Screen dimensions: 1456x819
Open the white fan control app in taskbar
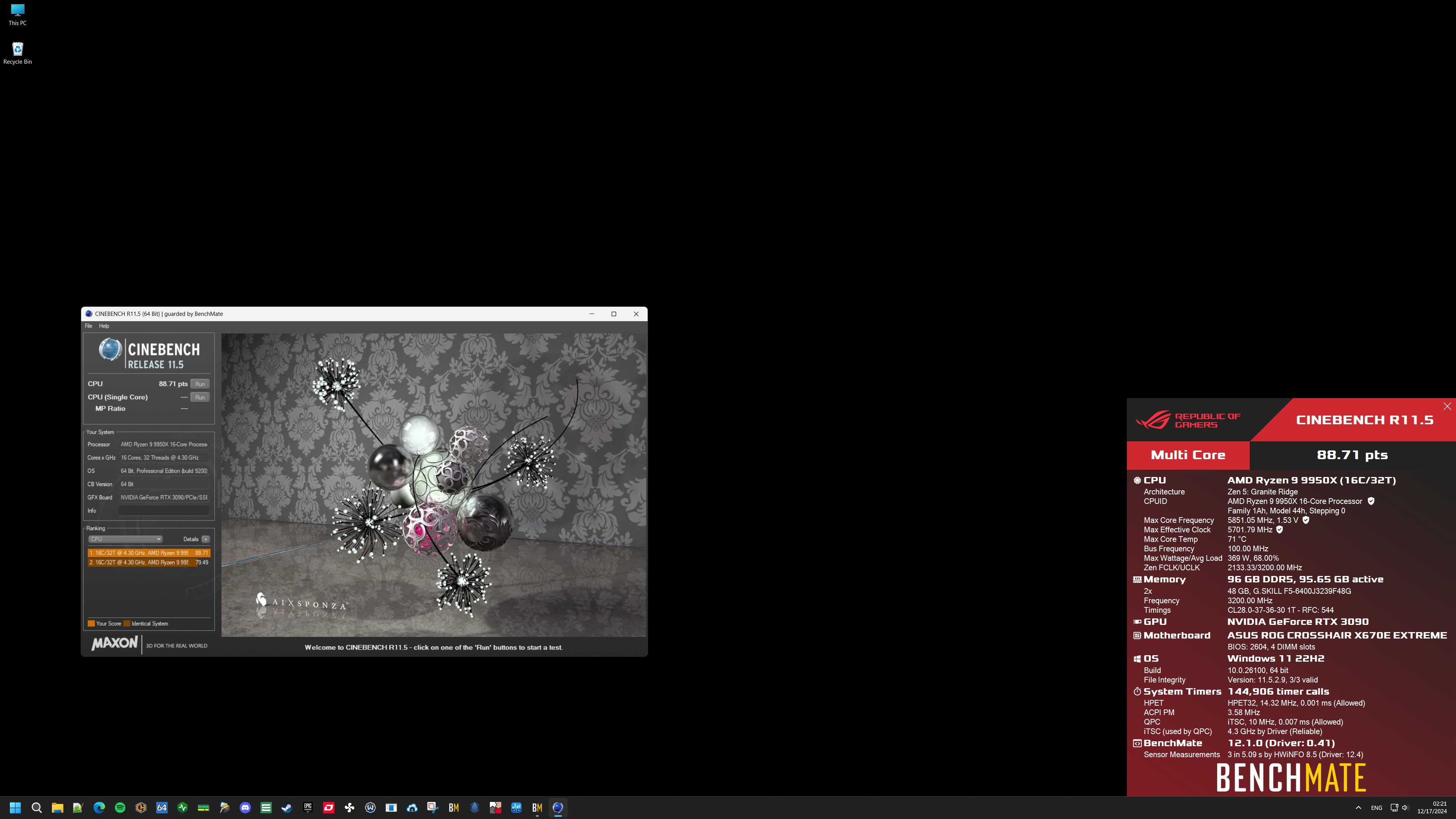(x=349, y=808)
